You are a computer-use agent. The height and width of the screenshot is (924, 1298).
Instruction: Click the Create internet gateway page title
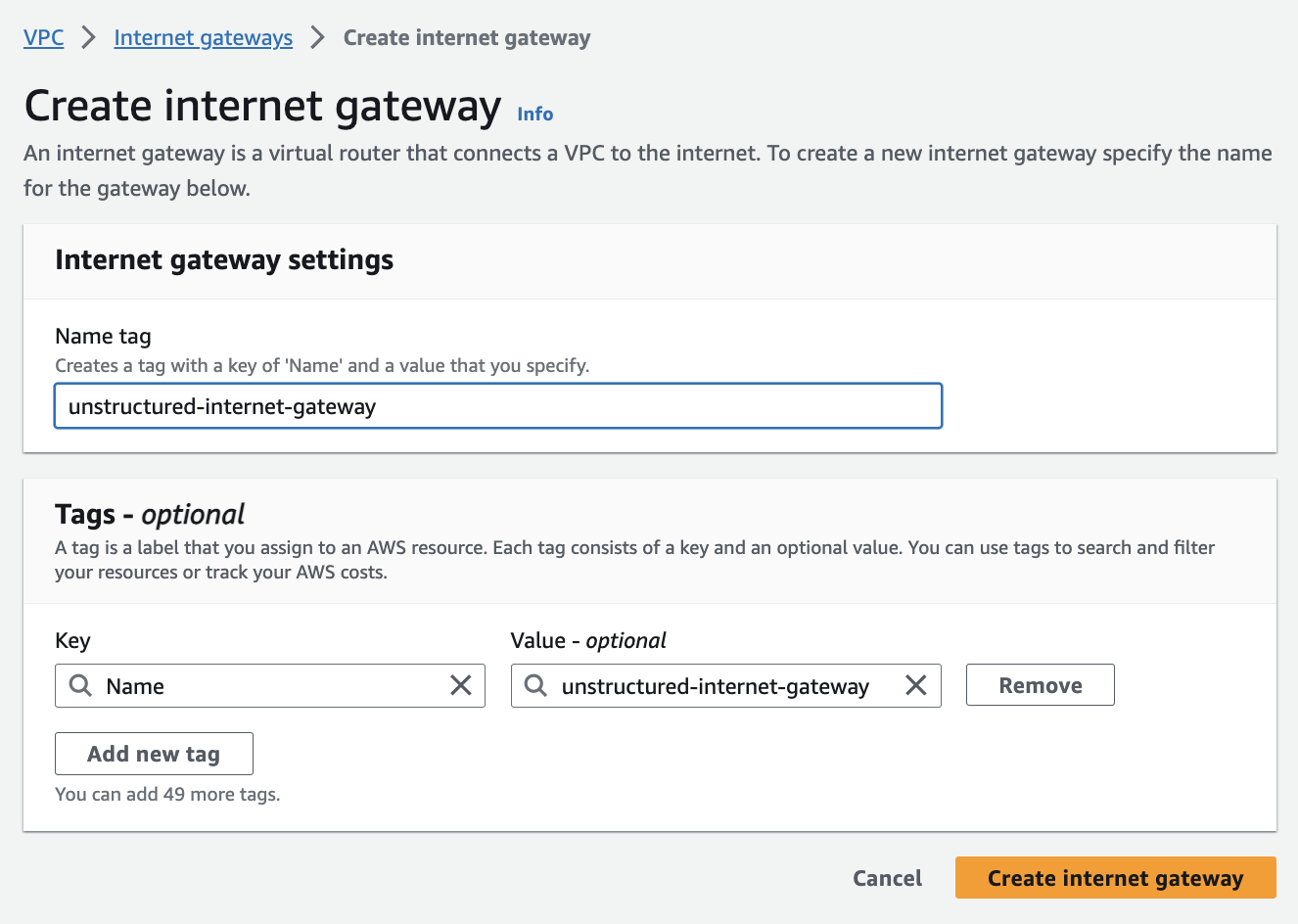coord(262,105)
